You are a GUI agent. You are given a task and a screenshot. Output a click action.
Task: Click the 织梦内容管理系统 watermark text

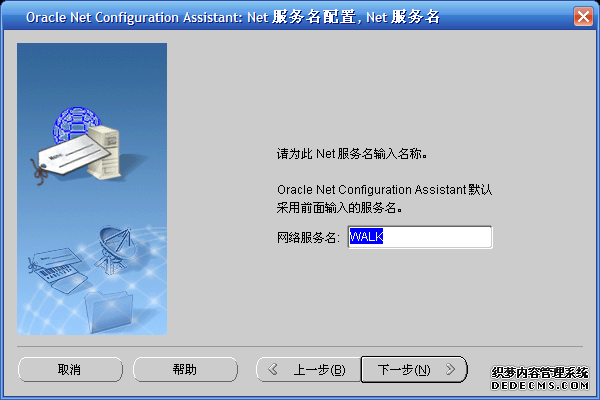click(541, 372)
